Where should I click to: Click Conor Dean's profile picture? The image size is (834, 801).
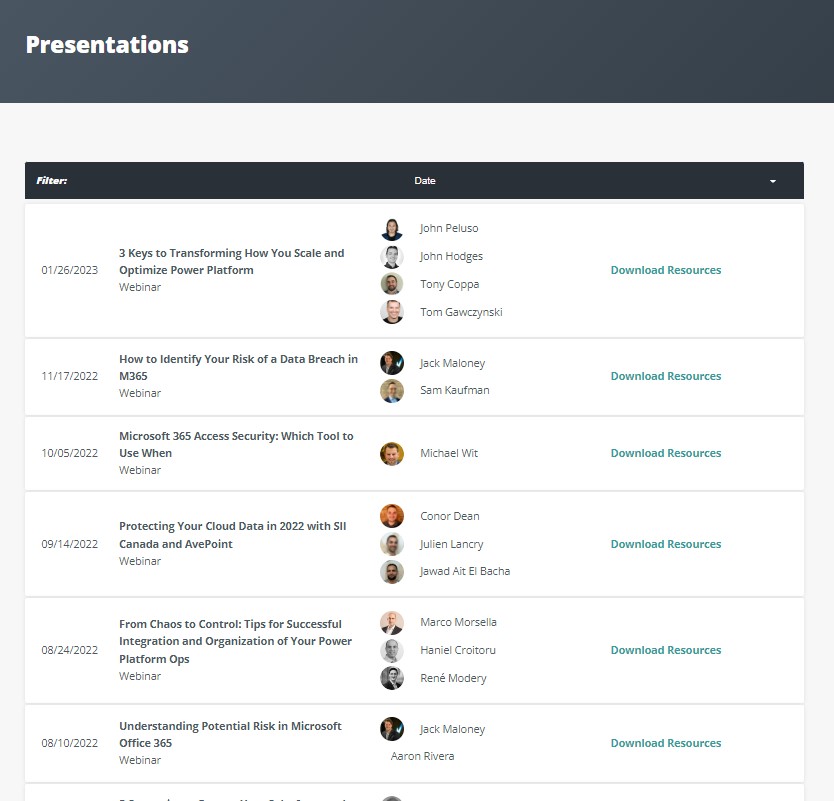pos(392,516)
